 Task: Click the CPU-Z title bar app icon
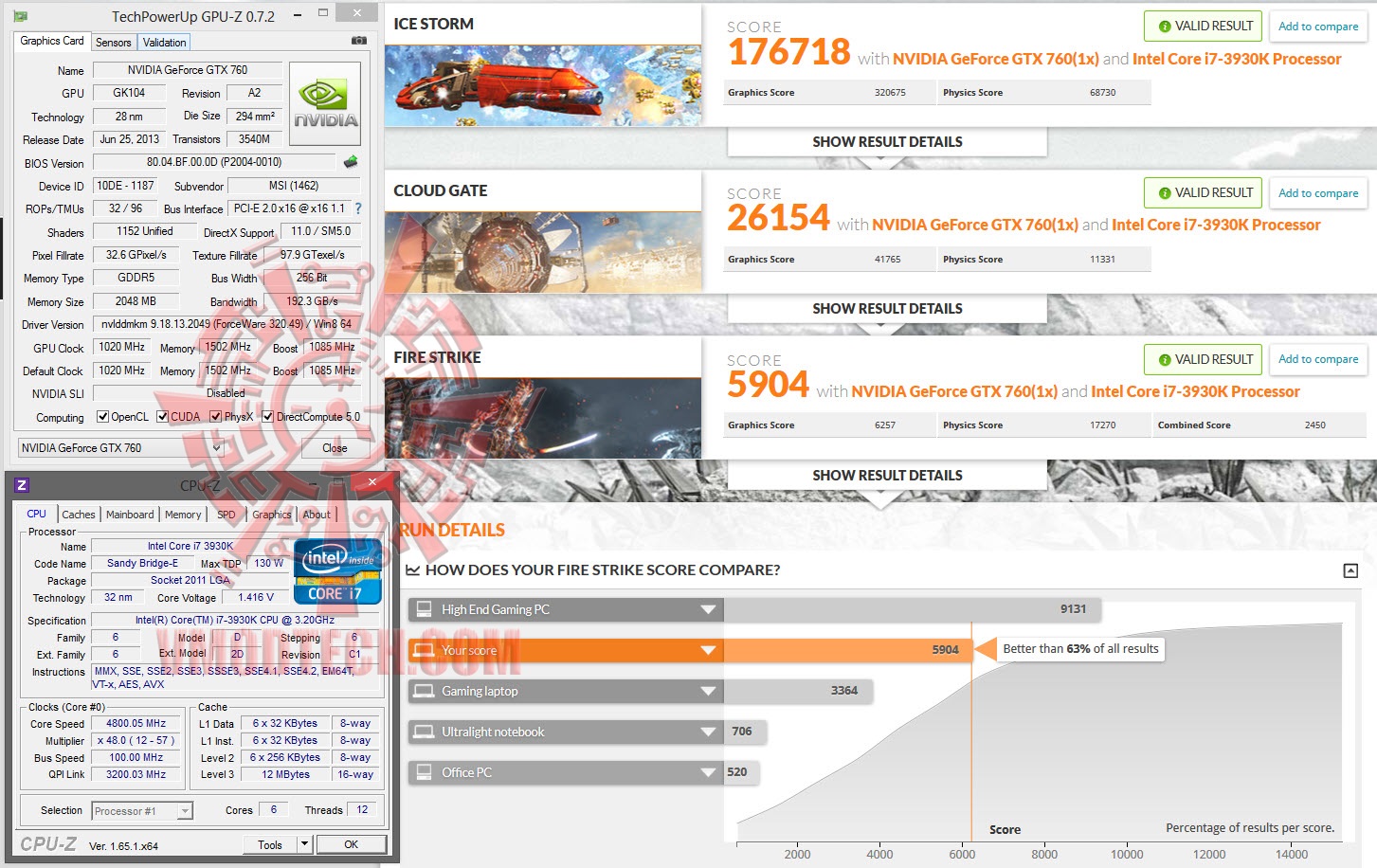pos(22,485)
